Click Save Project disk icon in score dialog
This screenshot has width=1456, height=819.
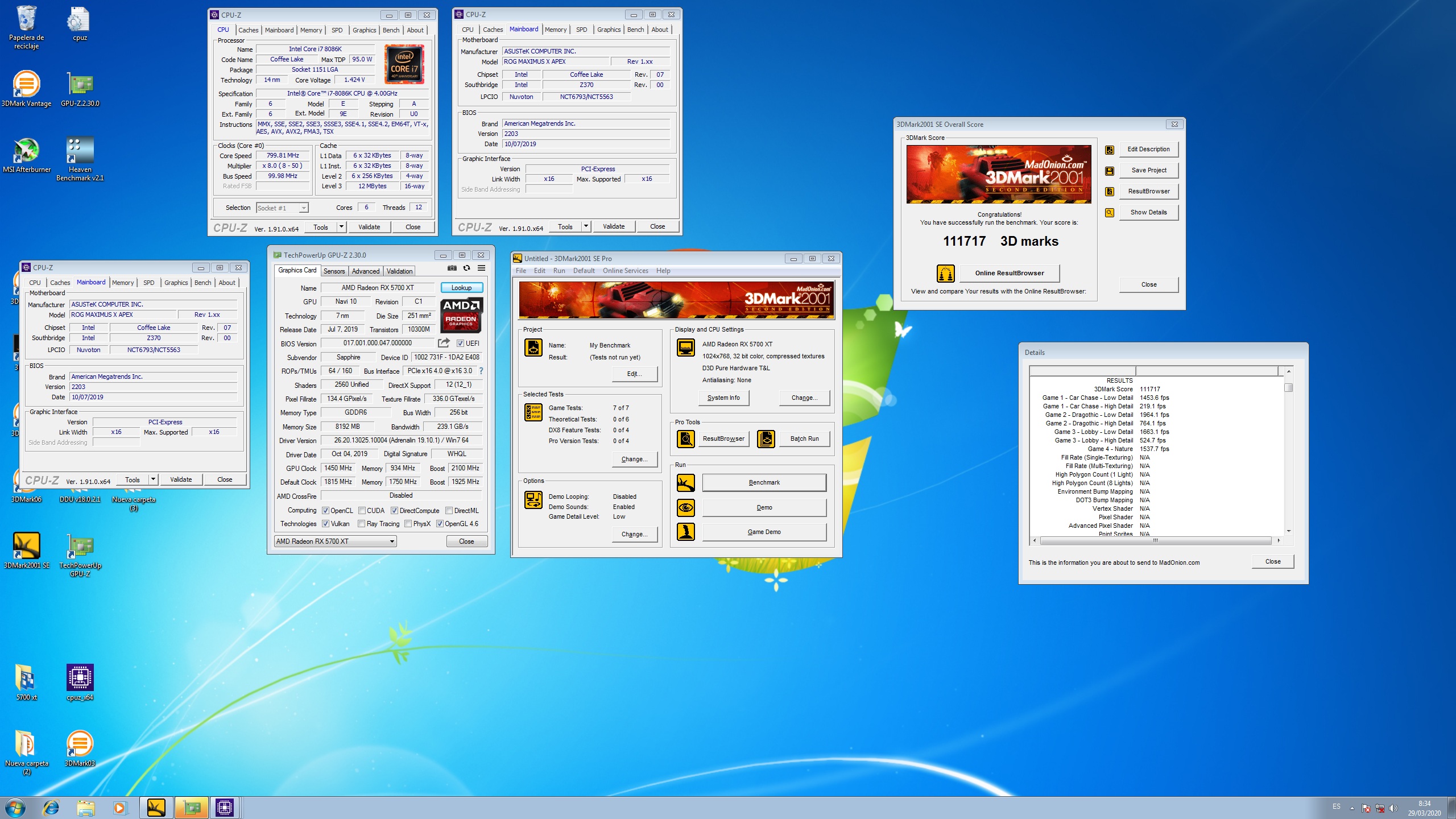pyautogui.click(x=1109, y=171)
